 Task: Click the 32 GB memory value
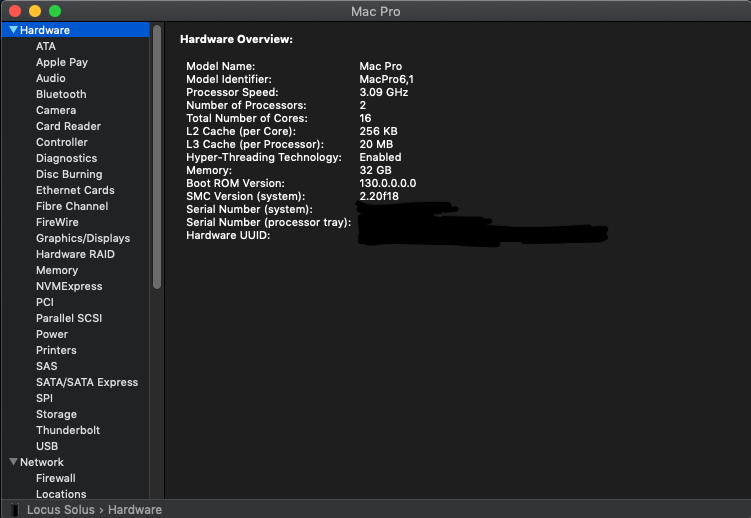tap(376, 170)
